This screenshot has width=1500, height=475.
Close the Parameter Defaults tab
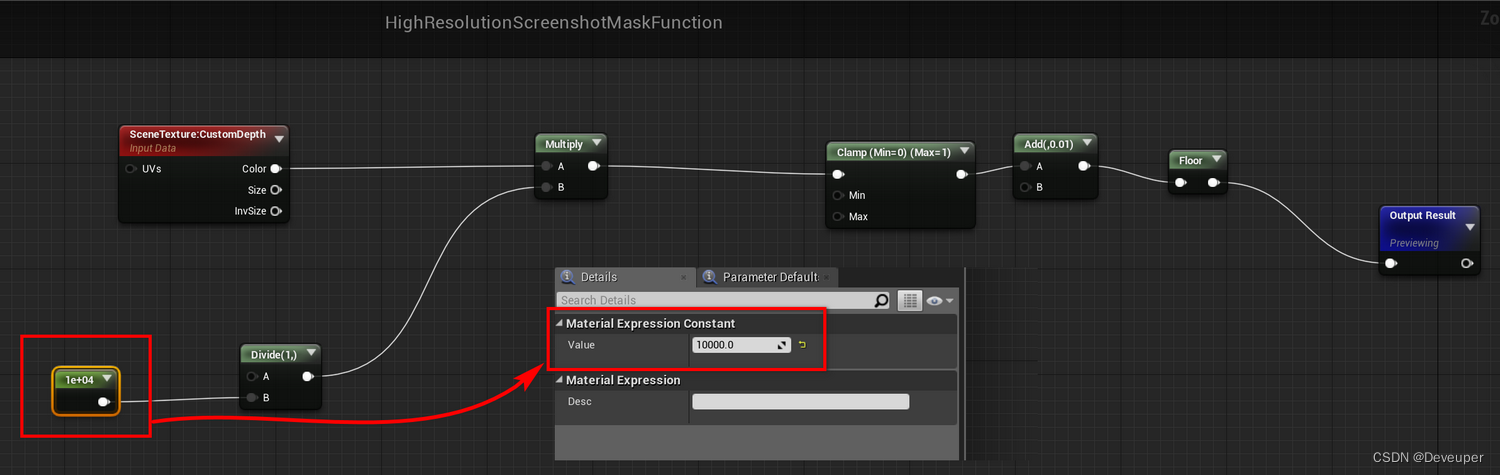coord(827,277)
